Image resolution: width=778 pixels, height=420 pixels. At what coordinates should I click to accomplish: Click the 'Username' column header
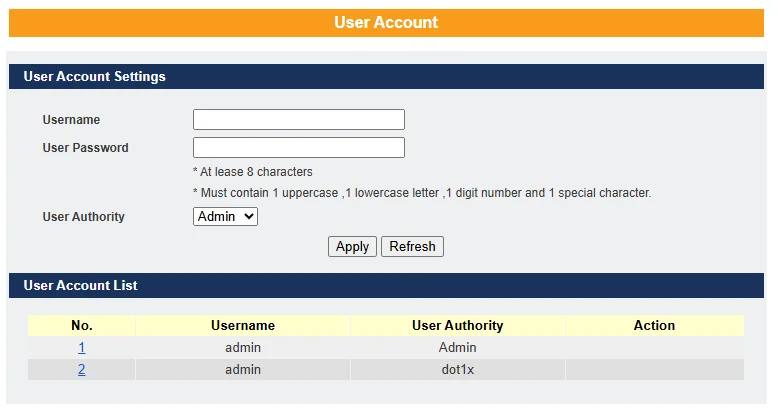(x=243, y=325)
